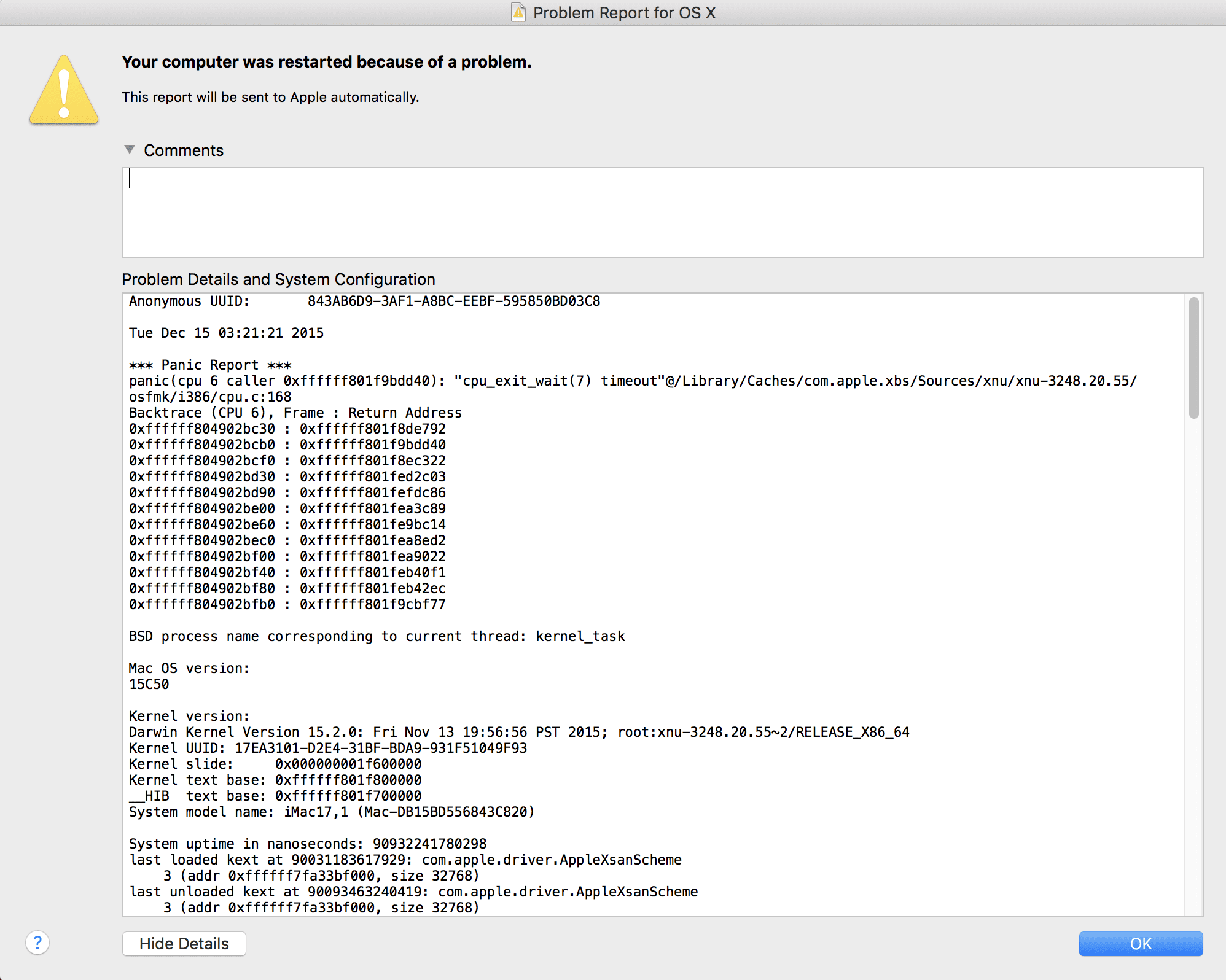Click backtrace row ending 0xffffff801f9bdd40
The width and height of the screenshot is (1226, 980).
tap(287, 445)
